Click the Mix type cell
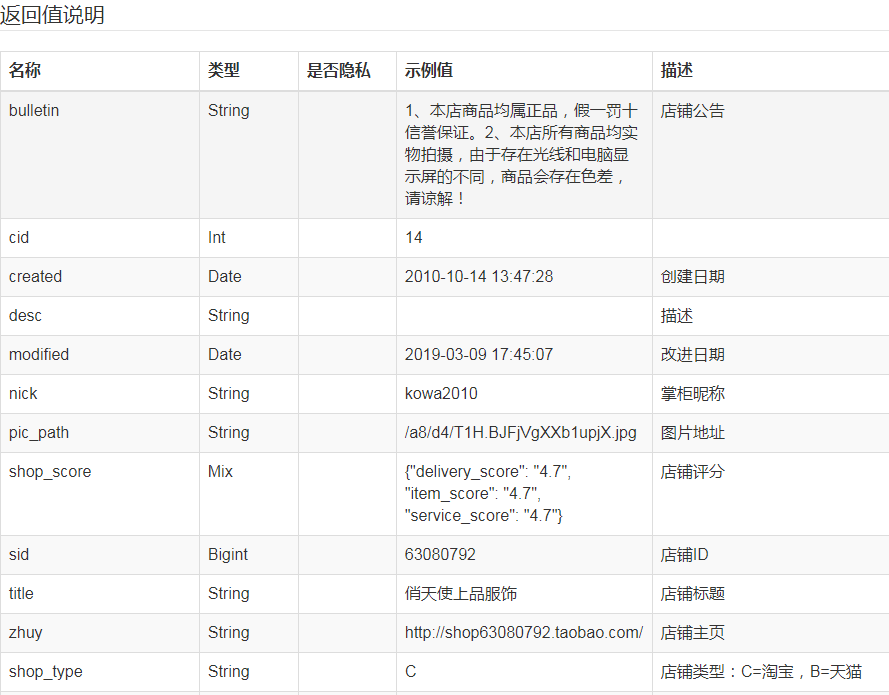The width and height of the screenshot is (889, 695). (x=221, y=472)
